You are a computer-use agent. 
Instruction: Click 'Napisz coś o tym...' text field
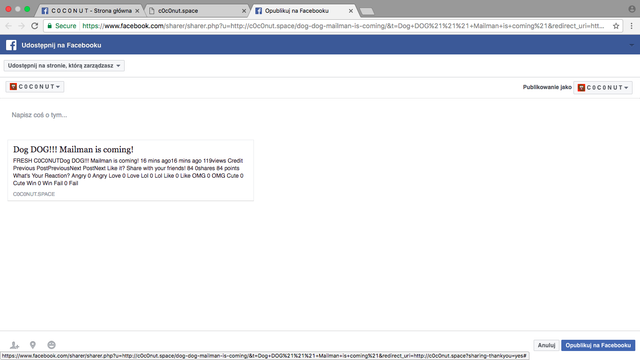tap(39, 115)
